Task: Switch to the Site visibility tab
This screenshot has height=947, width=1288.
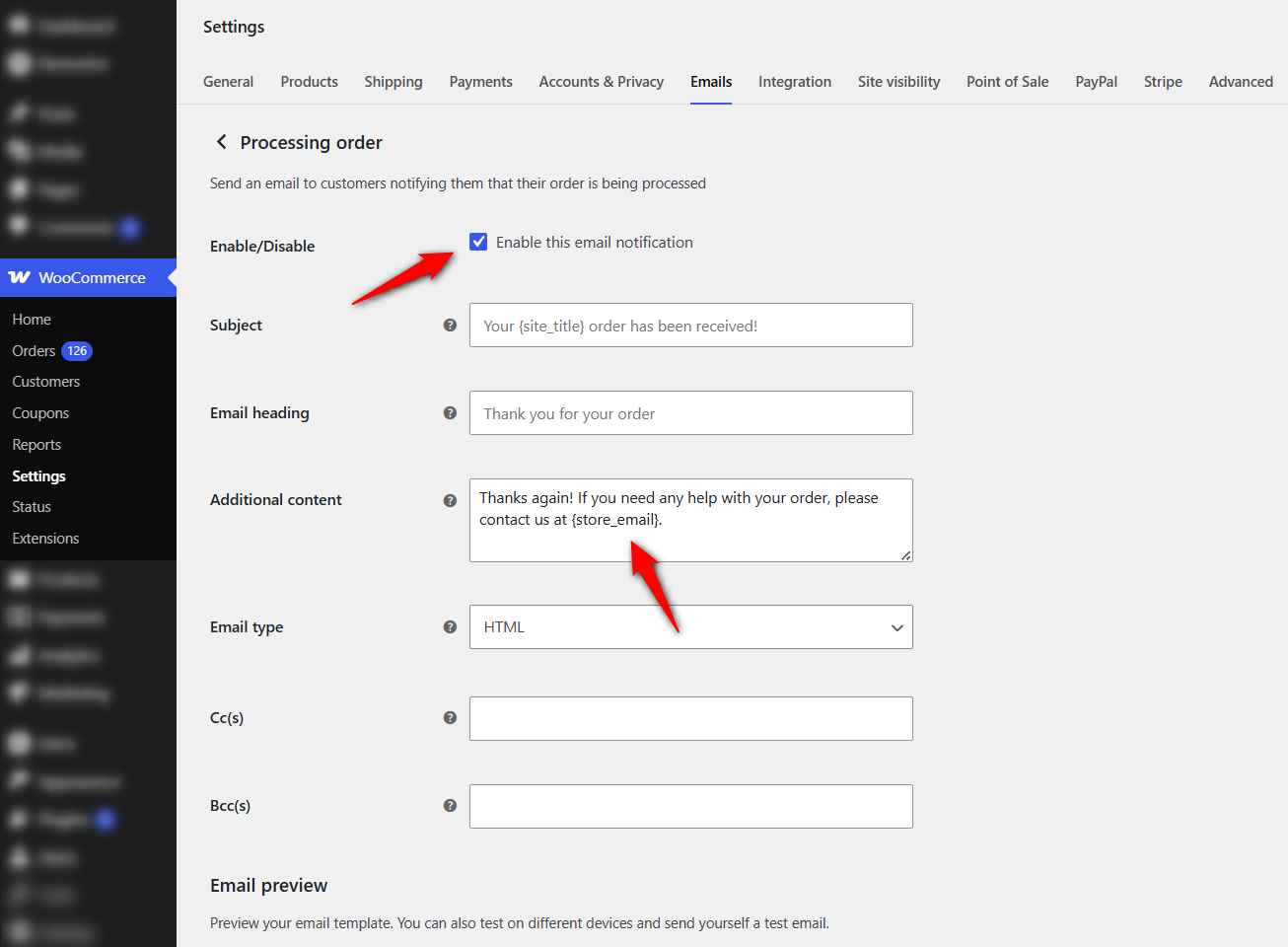Action: (898, 82)
